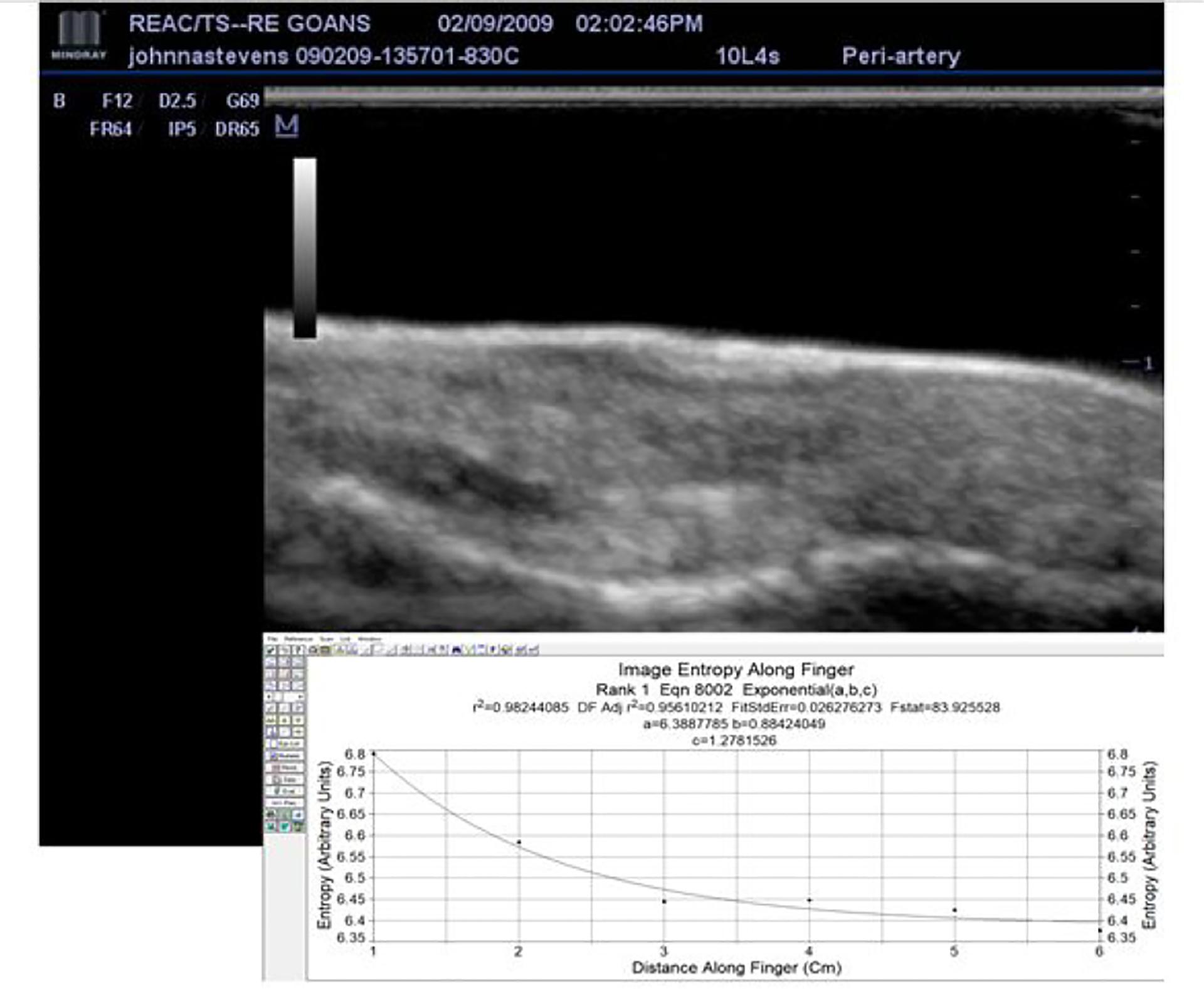Click the 'B' mode indicator

pyautogui.click(x=59, y=101)
